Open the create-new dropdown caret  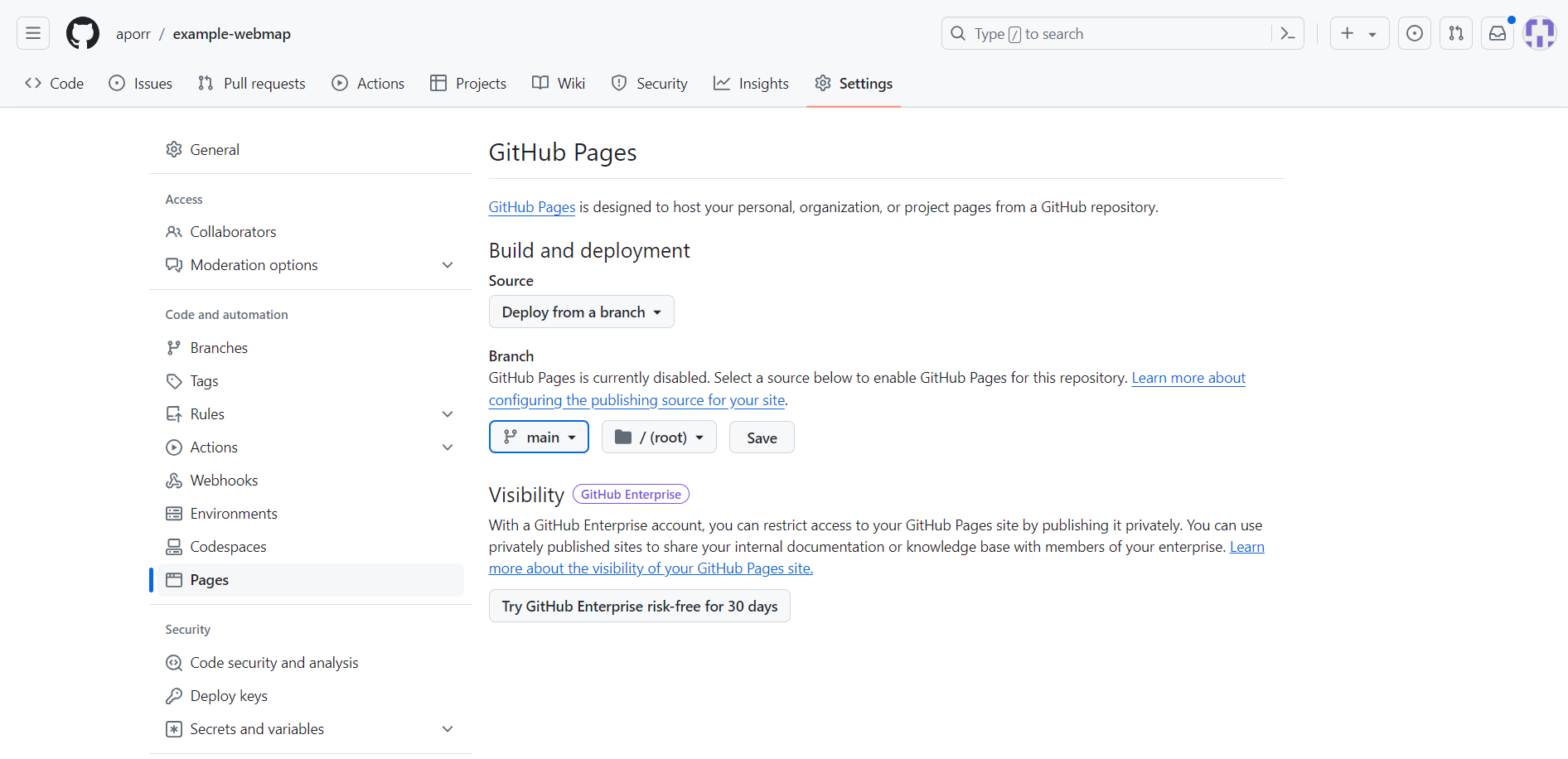tap(1372, 34)
